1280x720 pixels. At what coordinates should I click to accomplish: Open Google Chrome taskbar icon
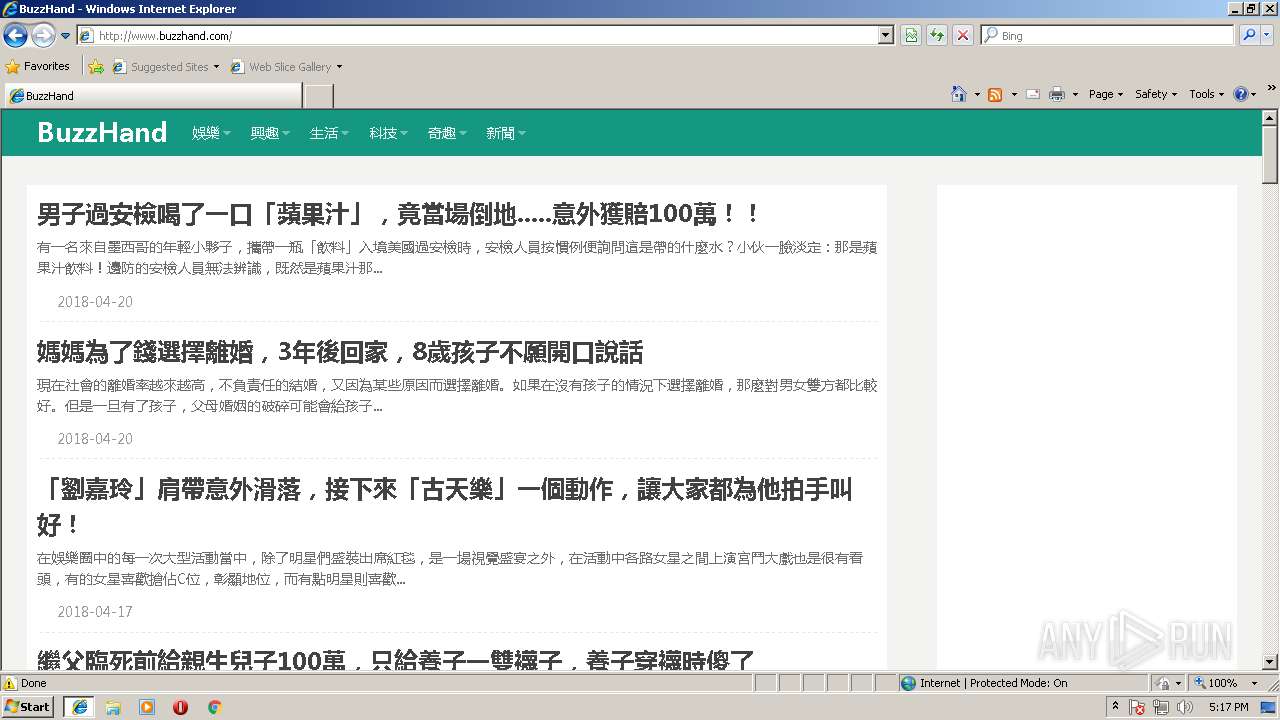pos(214,707)
